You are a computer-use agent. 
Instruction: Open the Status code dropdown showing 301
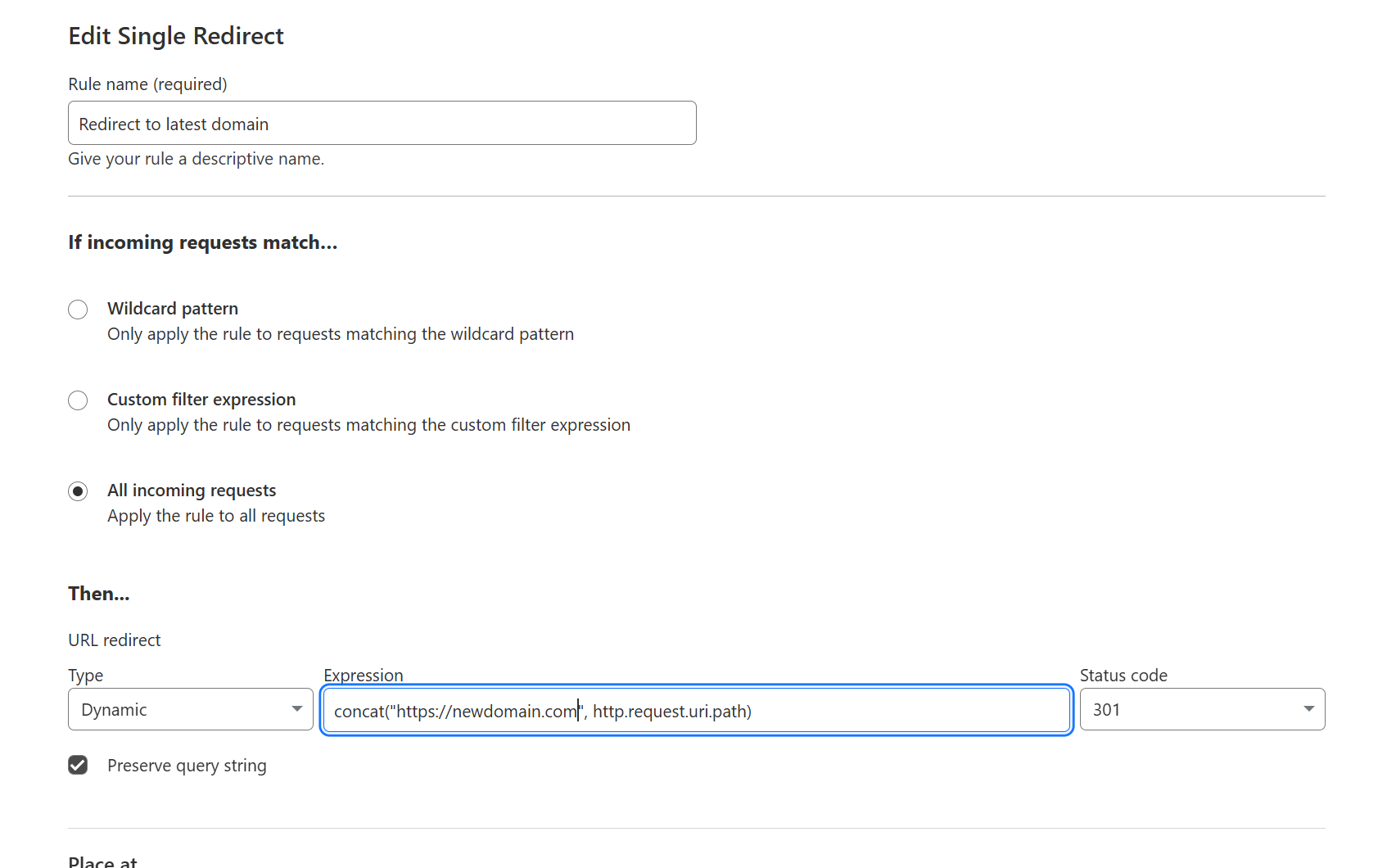click(1202, 709)
